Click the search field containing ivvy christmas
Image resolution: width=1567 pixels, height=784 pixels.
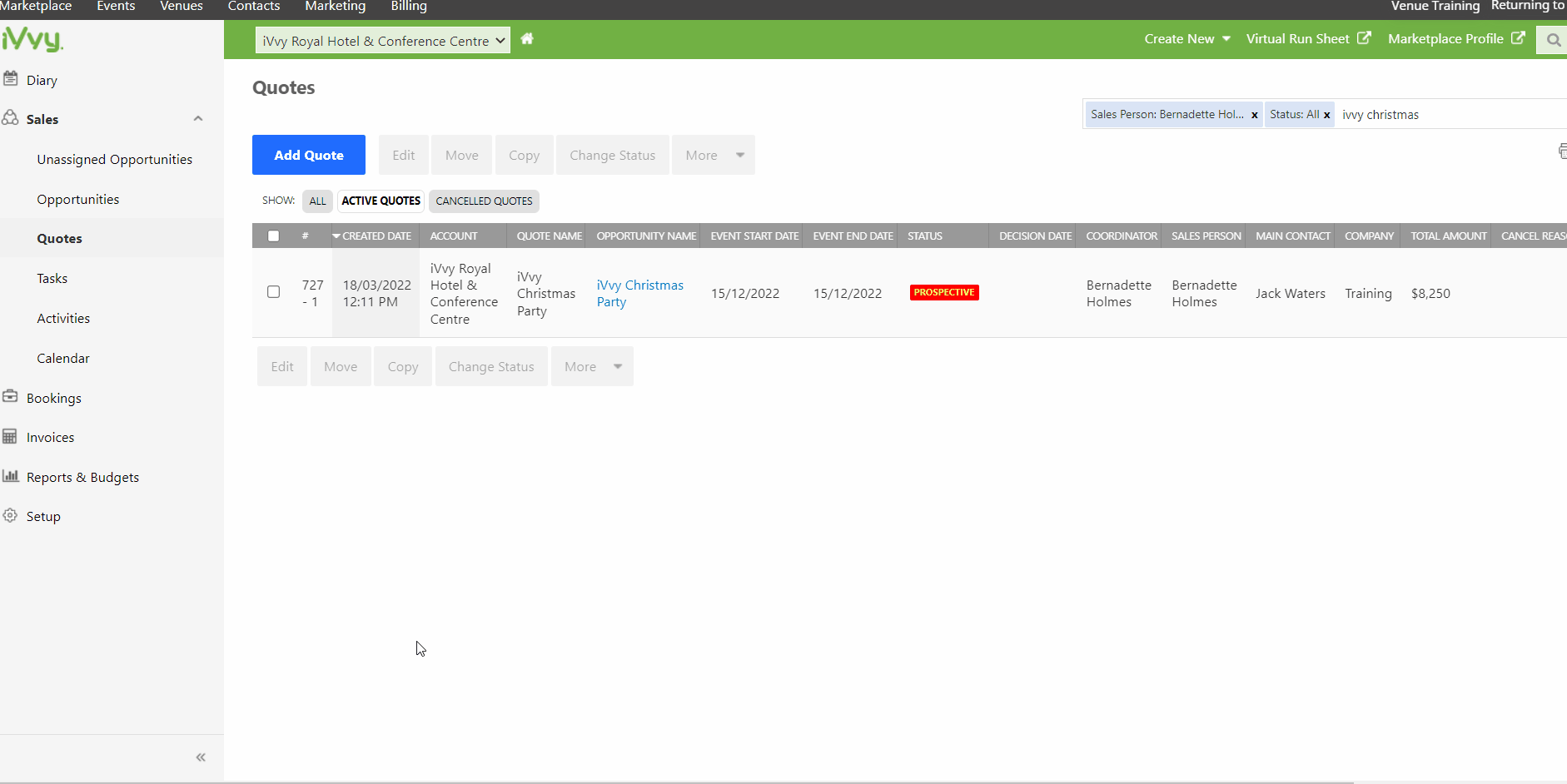1452,115
